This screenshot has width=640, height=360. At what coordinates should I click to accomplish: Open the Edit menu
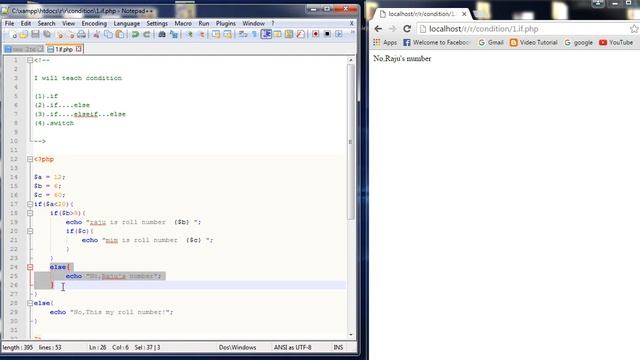click(x=26, y=24)
